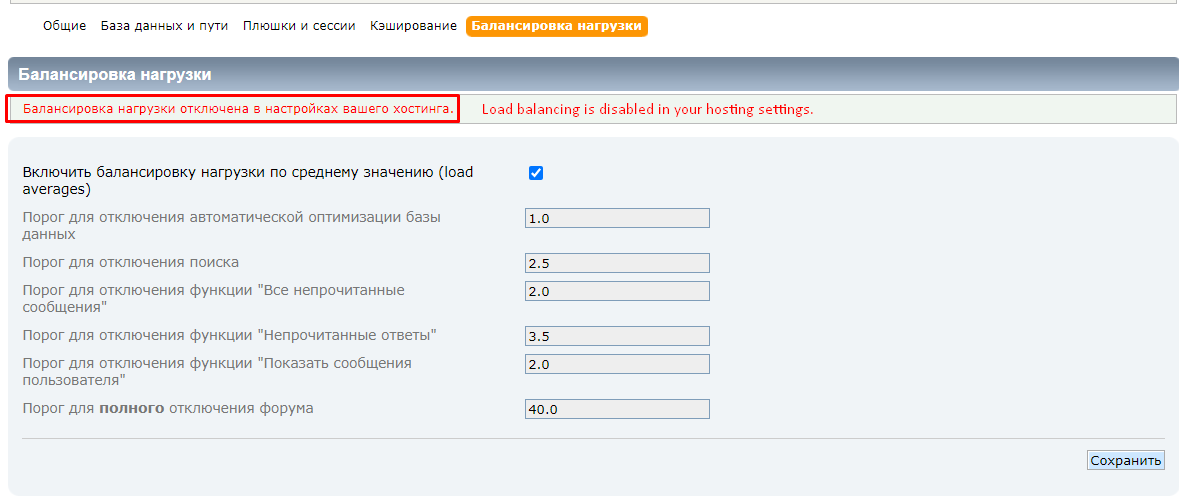Click the Russian load balancing warning in red box
Viewport: 1193px width, 502px height.
click(x=232, y=109)
